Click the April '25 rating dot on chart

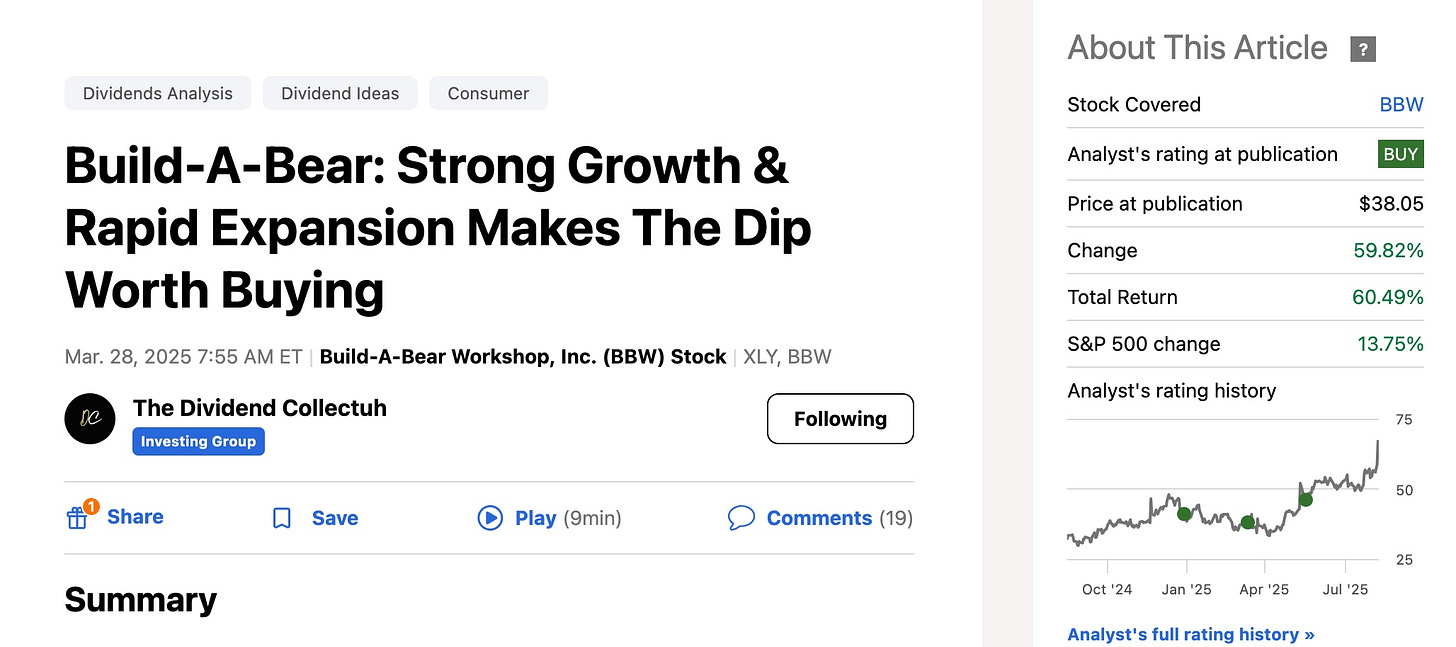pyautogui.click(x=1247, y=522)
